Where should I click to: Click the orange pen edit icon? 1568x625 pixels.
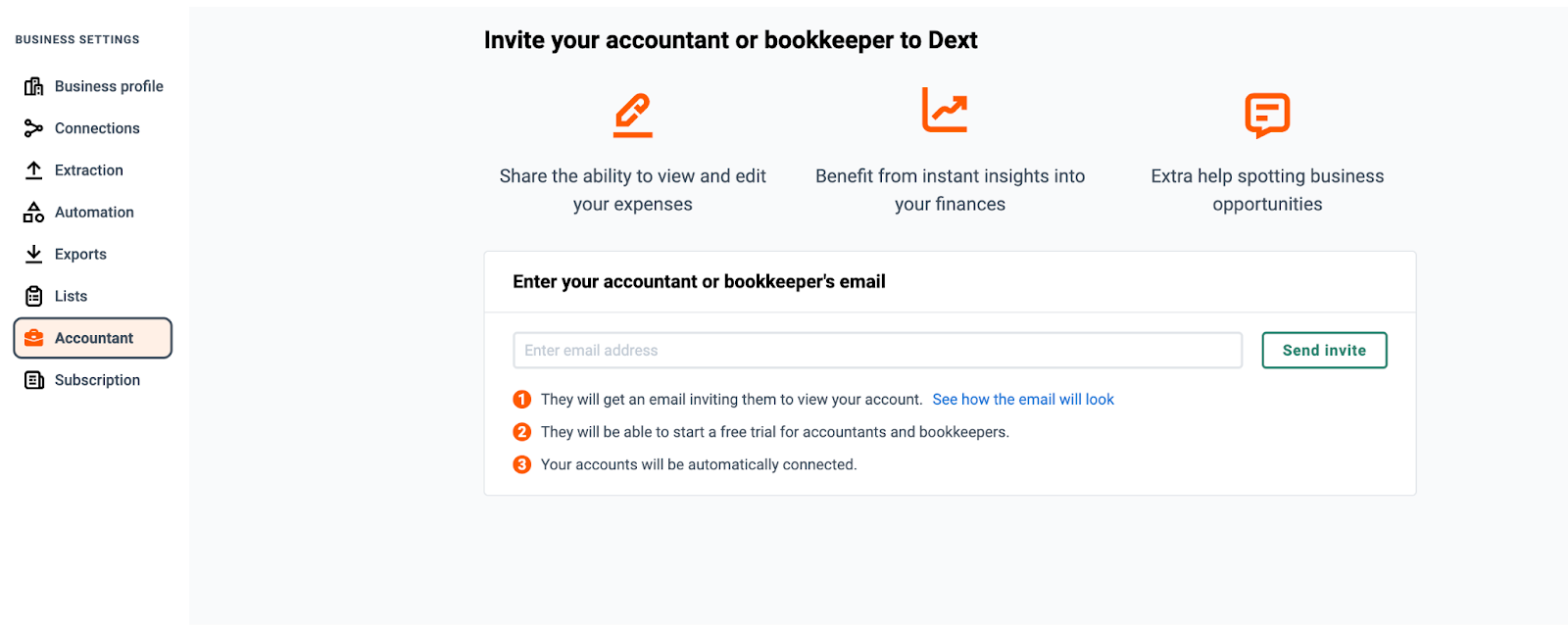click(x=633, y=115)
